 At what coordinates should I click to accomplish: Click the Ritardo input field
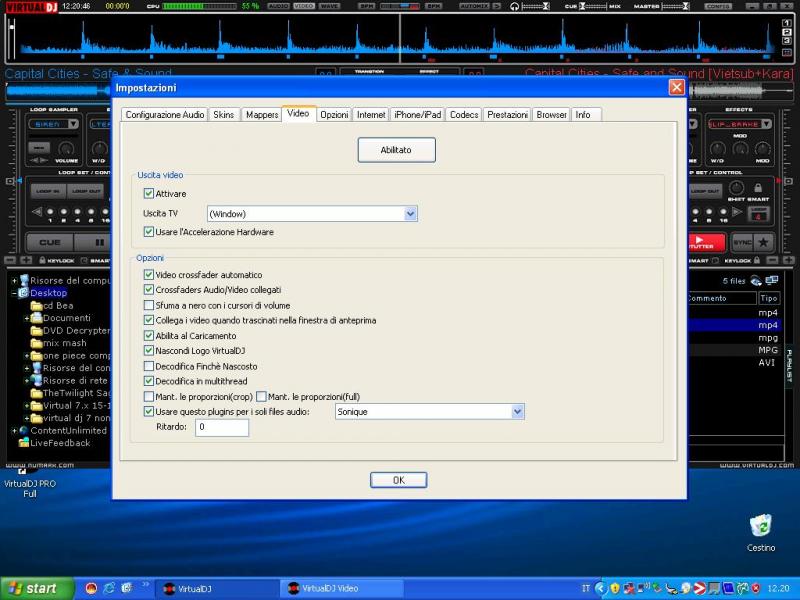[222, 428]
